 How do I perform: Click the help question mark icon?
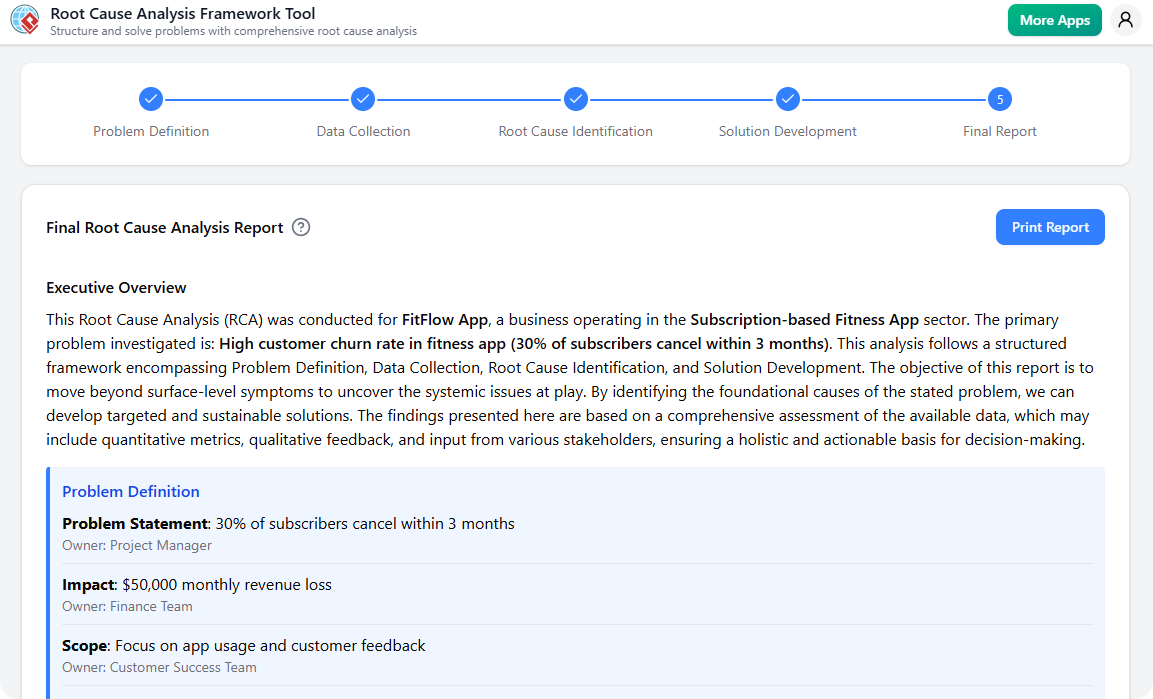301,227
